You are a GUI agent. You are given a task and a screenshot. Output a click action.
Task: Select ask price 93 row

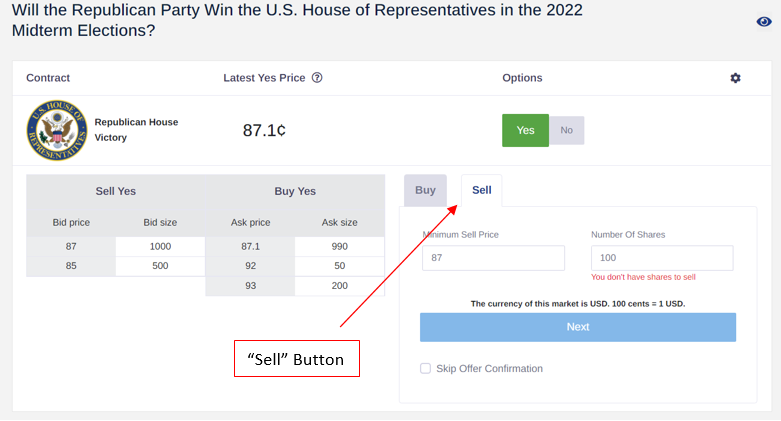[295, 286]
